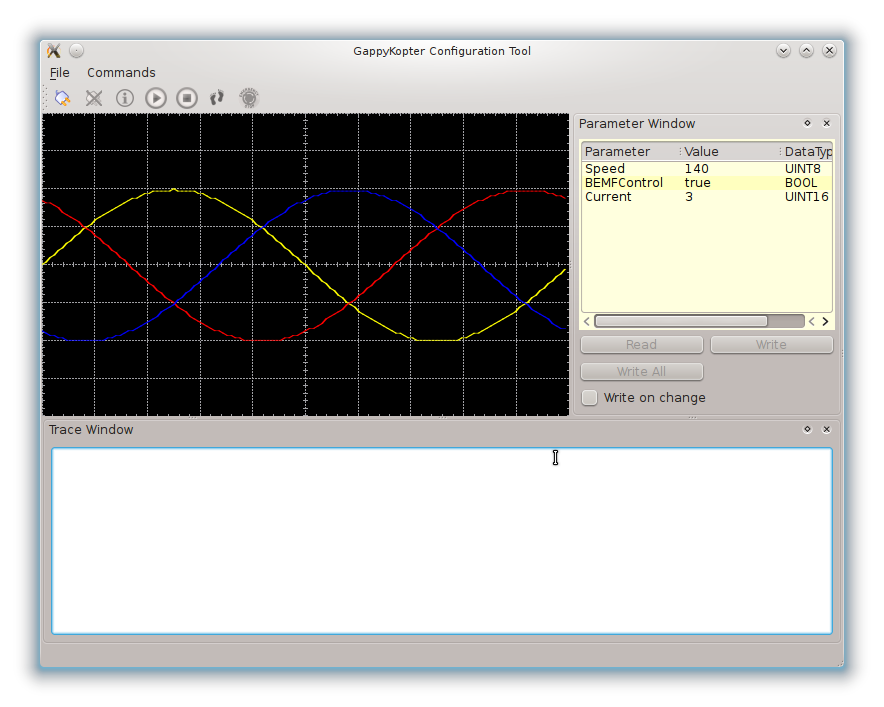
Task: Click the Value column header
Action: [730, 152]
